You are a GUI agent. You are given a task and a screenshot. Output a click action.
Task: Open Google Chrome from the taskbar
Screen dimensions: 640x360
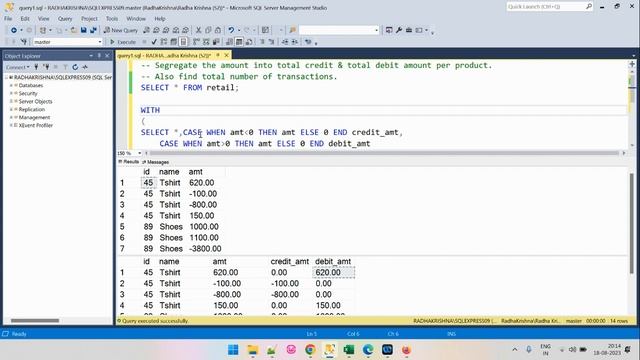310,350
